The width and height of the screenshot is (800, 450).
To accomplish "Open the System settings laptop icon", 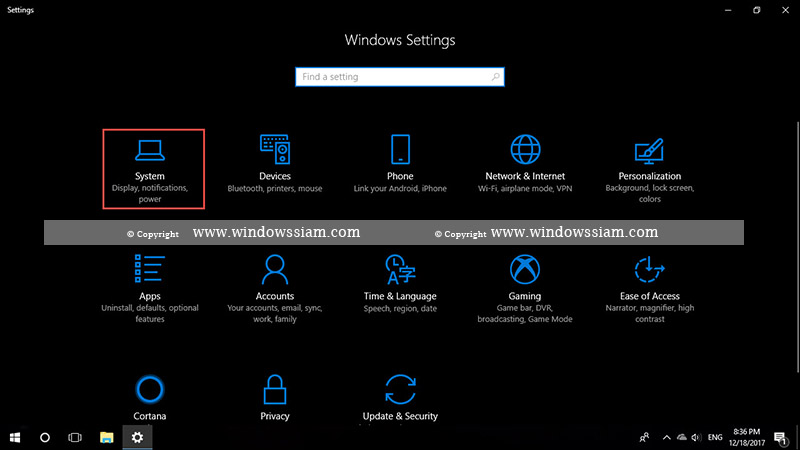I will [x=149, y=150].
